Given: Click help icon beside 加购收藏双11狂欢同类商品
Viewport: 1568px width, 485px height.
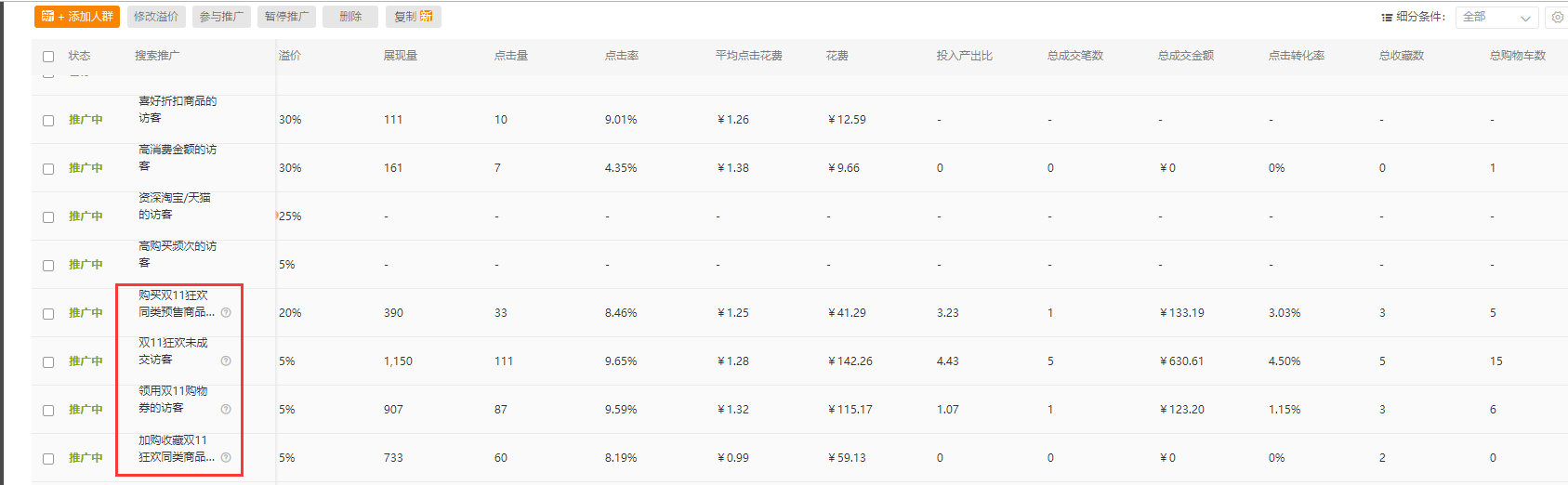Looking at the screenshot, I should tap(226, 457).
